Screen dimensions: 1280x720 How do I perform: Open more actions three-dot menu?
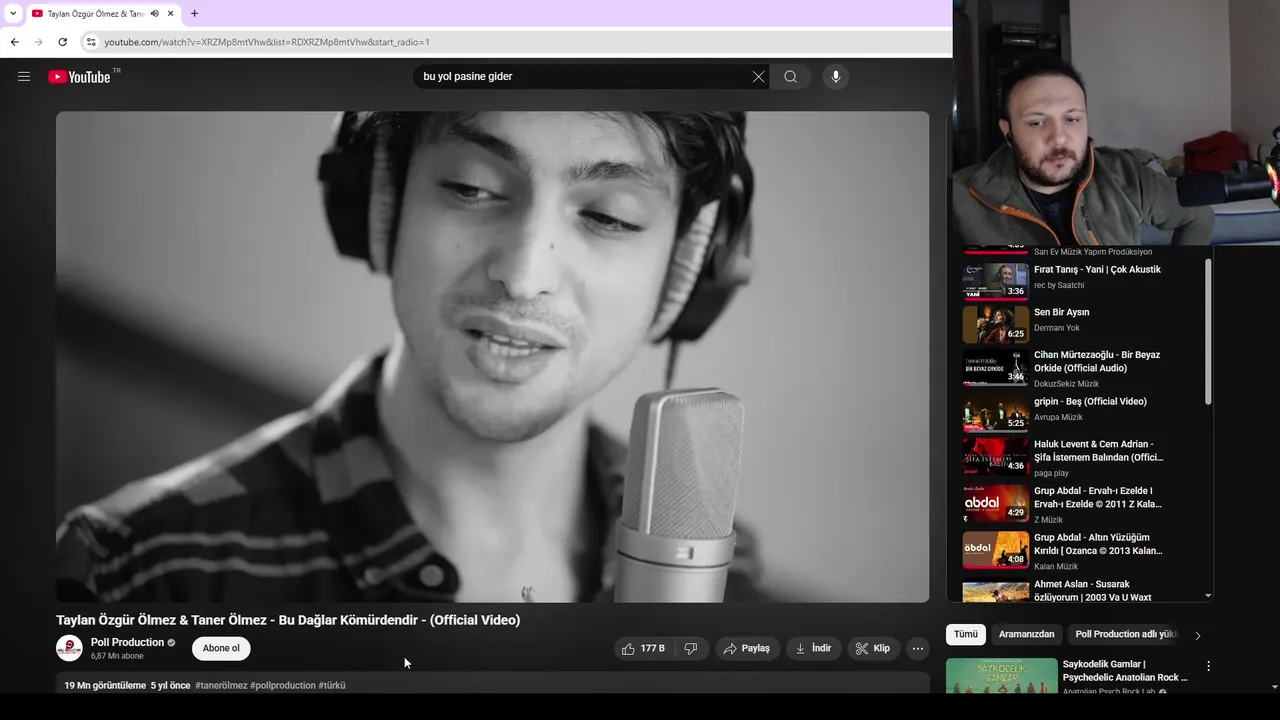click(x=917, y=649)
